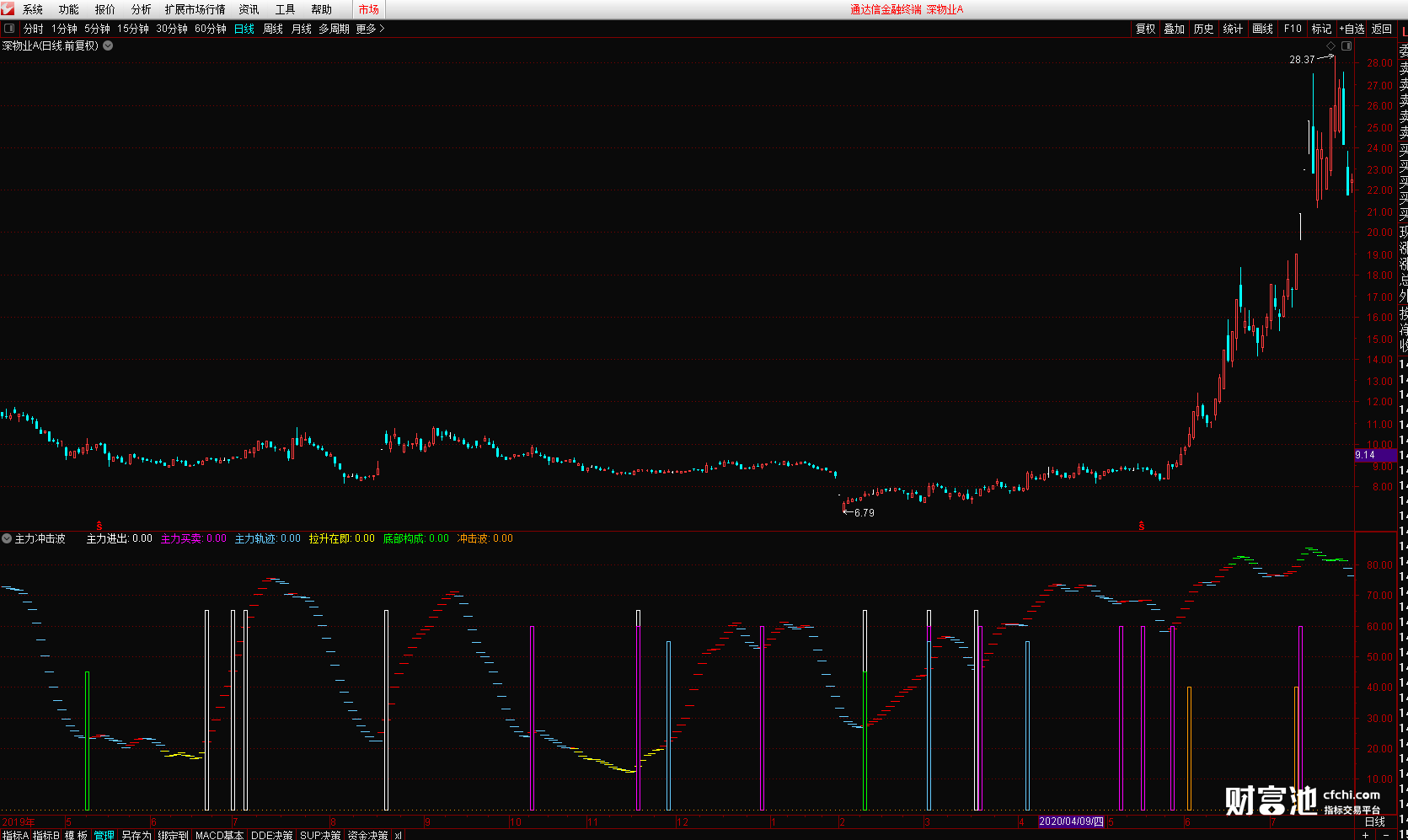Click the 主力轨迹 indicator value label
This screenshot has width=1408, height=840.
click(267, 538)
